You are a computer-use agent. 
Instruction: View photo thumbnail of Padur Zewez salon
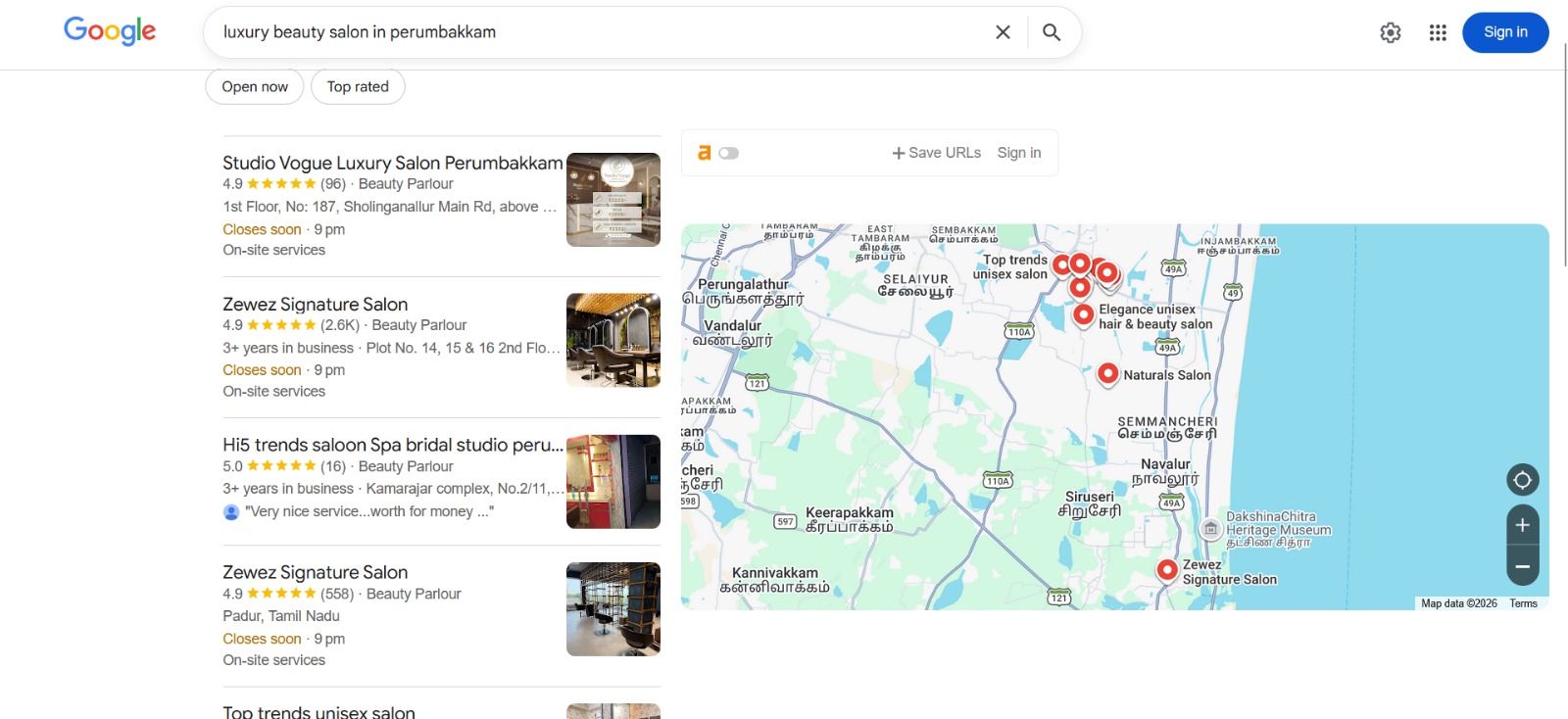click(613, 609)
